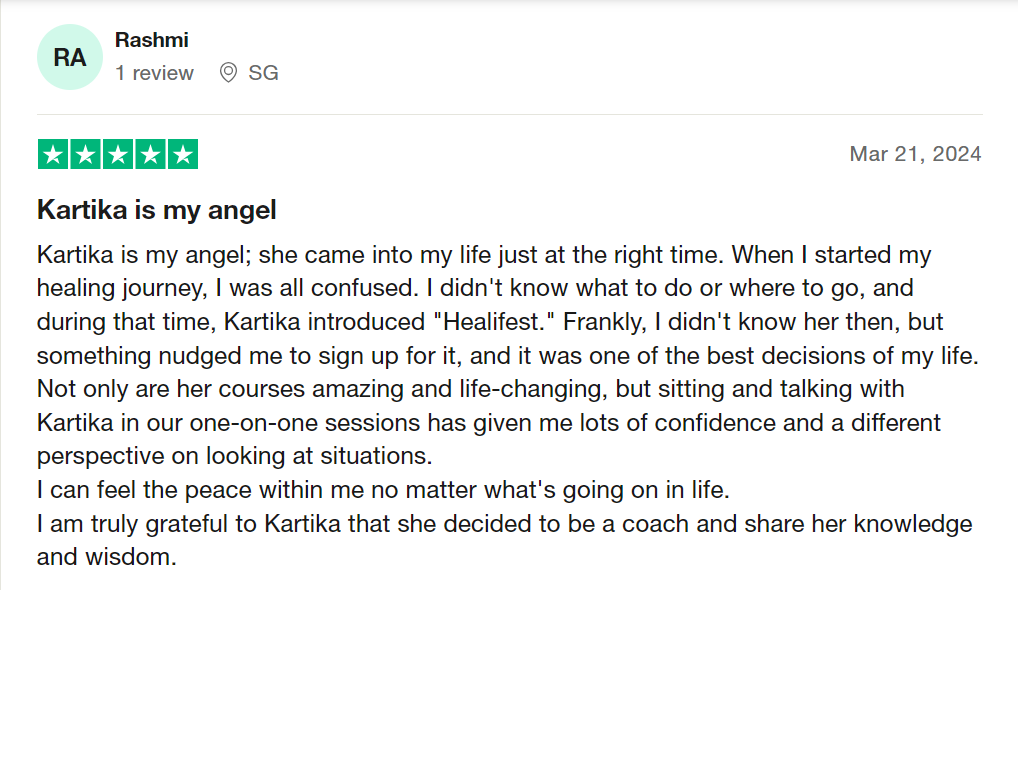Click the location pin icon
This screenshot has height=784, width=1018.
point(228,73)
